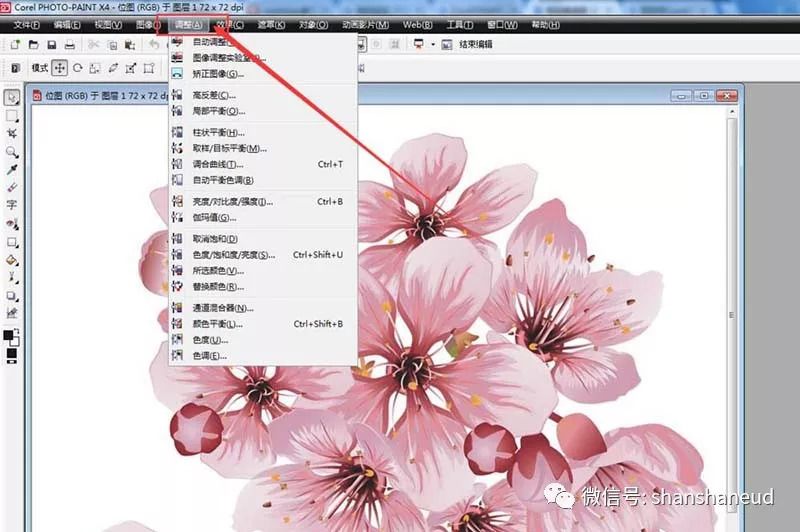Choose 取样/目标平衡(M)... menu entry
The image size is (800, 532).
[263, 148]
